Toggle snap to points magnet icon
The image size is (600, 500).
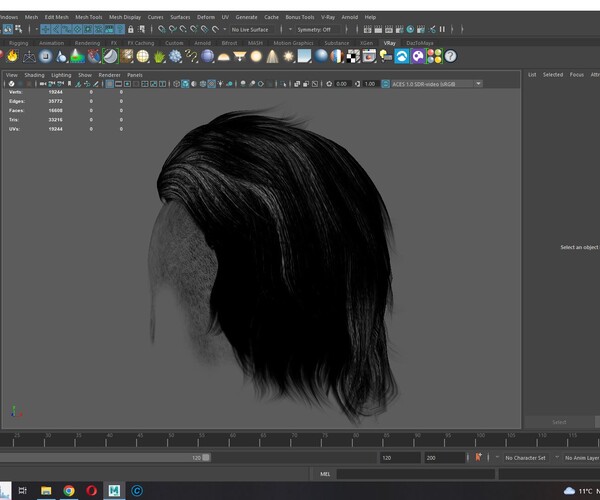(x=183, y=29)
